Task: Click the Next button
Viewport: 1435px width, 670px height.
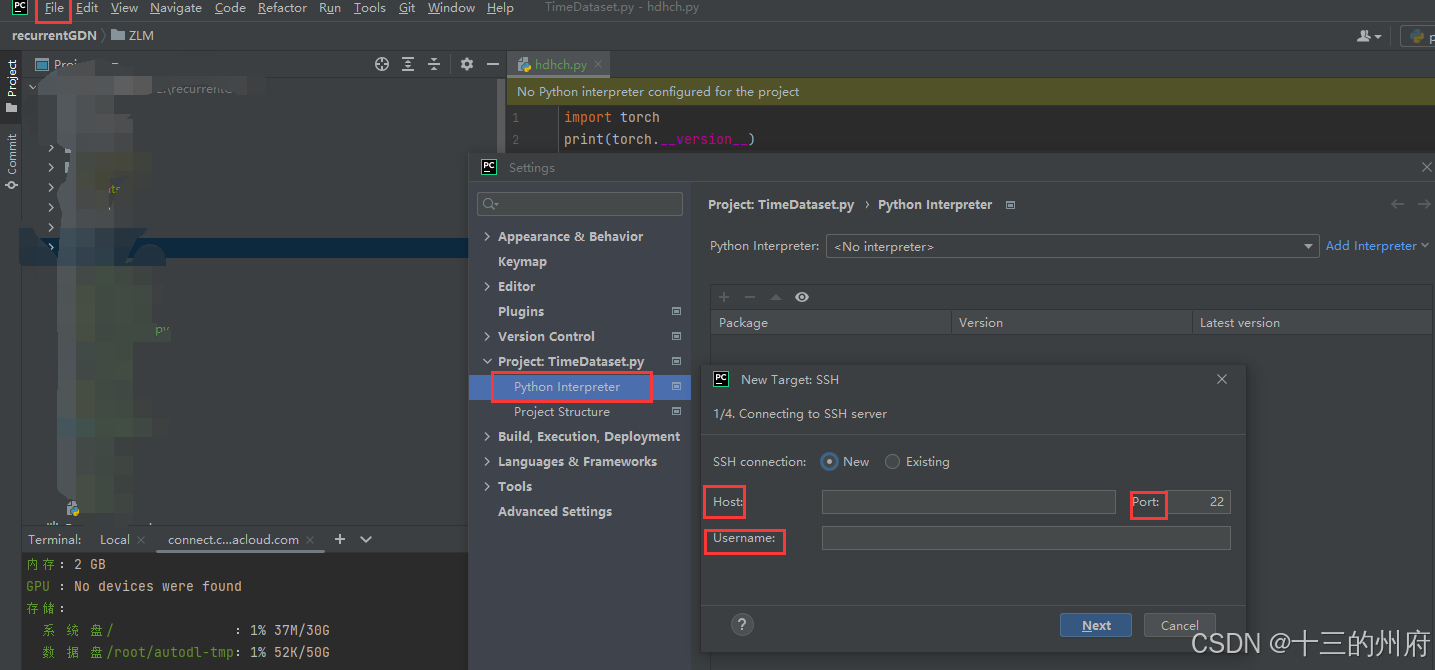Action: 1096,626
